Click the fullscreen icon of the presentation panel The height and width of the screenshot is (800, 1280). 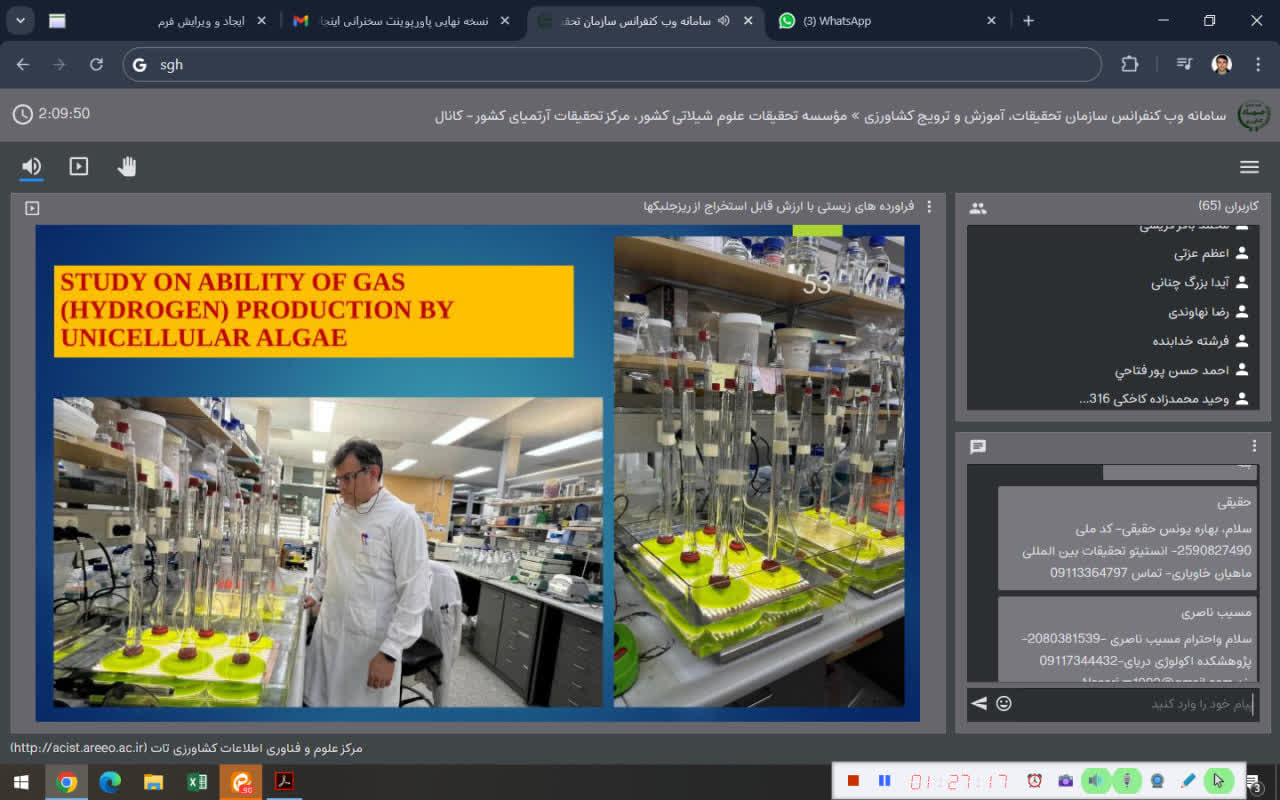coord(32,208)
